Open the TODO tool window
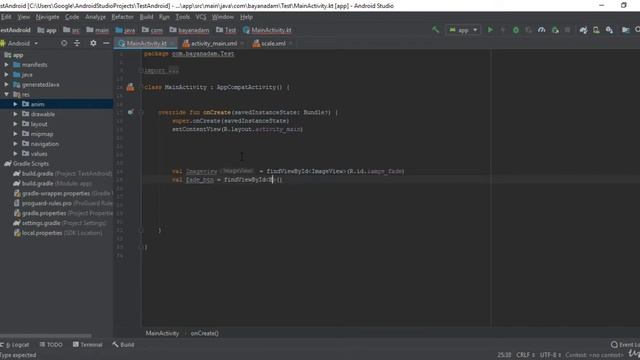Screen dimensions: 640x360 (51, 344)
